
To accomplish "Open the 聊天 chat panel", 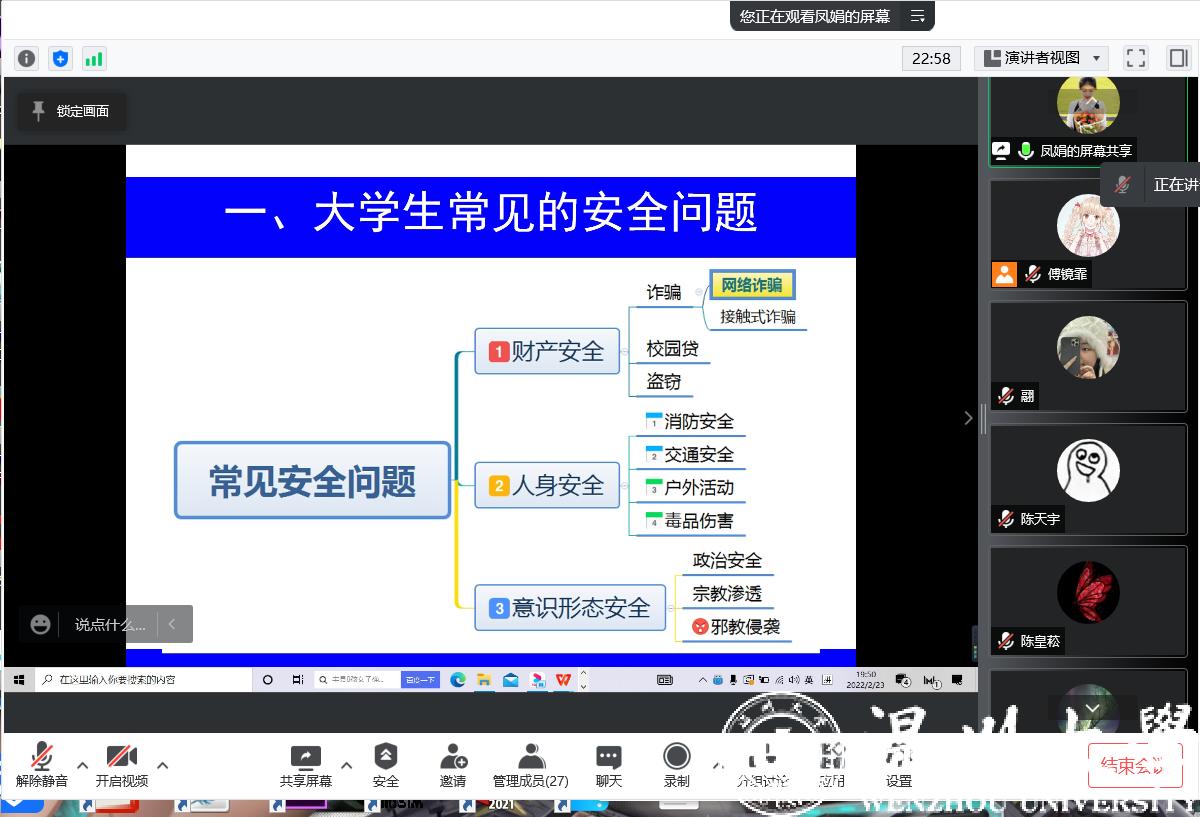I will tap(608, 765).
